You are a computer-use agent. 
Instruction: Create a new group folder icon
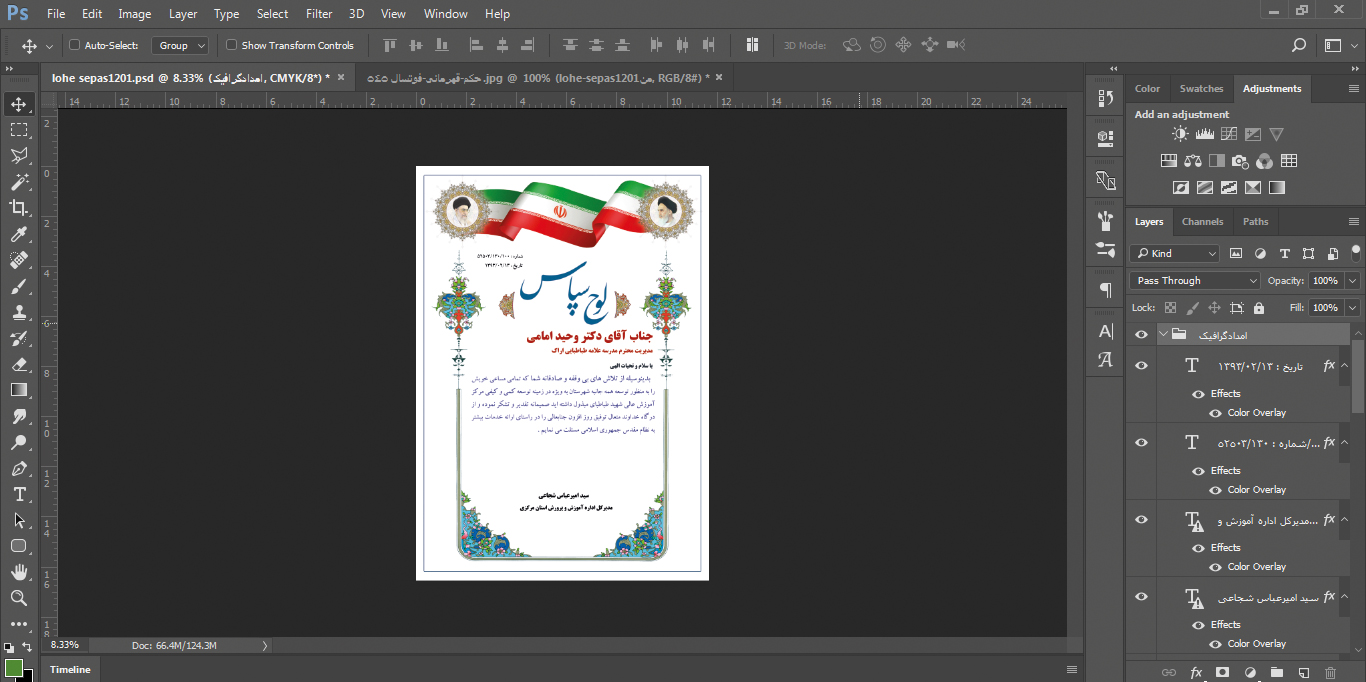1276,672
